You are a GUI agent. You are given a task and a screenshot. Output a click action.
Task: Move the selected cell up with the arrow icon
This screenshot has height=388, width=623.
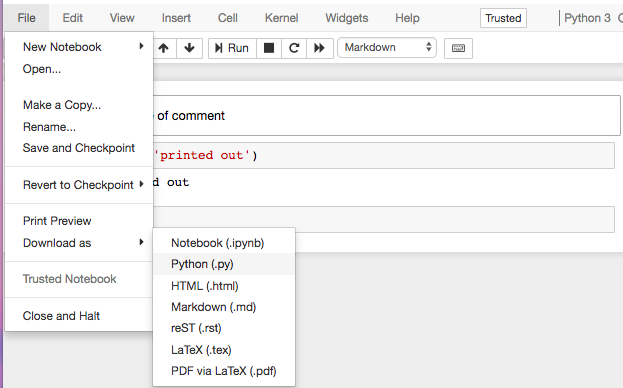point(164,48)
